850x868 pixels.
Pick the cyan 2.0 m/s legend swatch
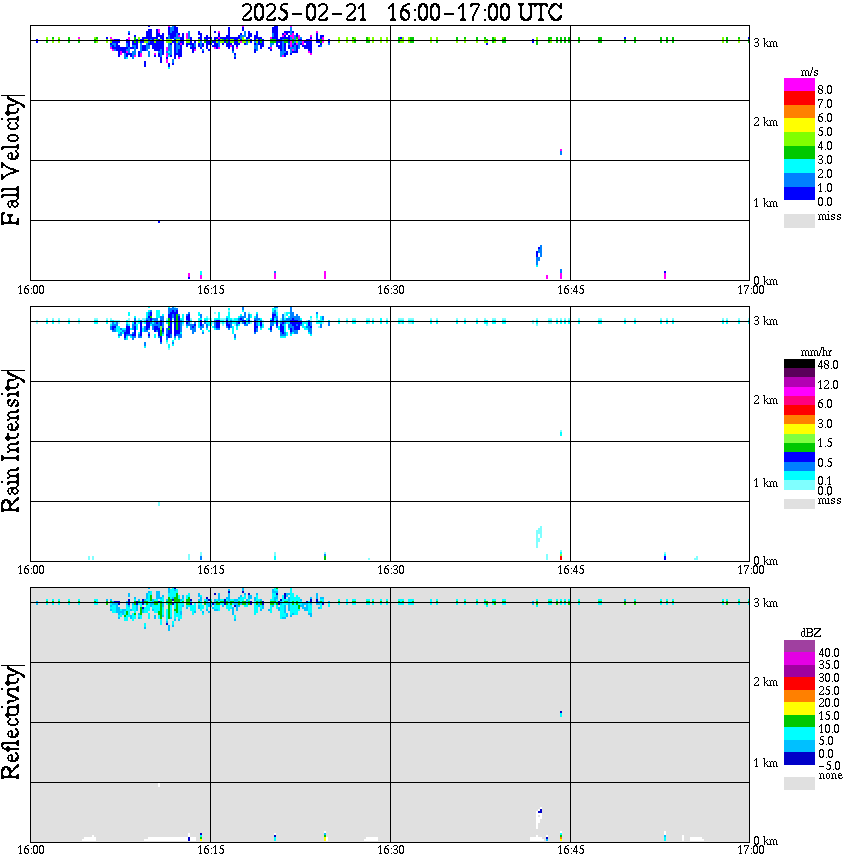click(799, 167)
